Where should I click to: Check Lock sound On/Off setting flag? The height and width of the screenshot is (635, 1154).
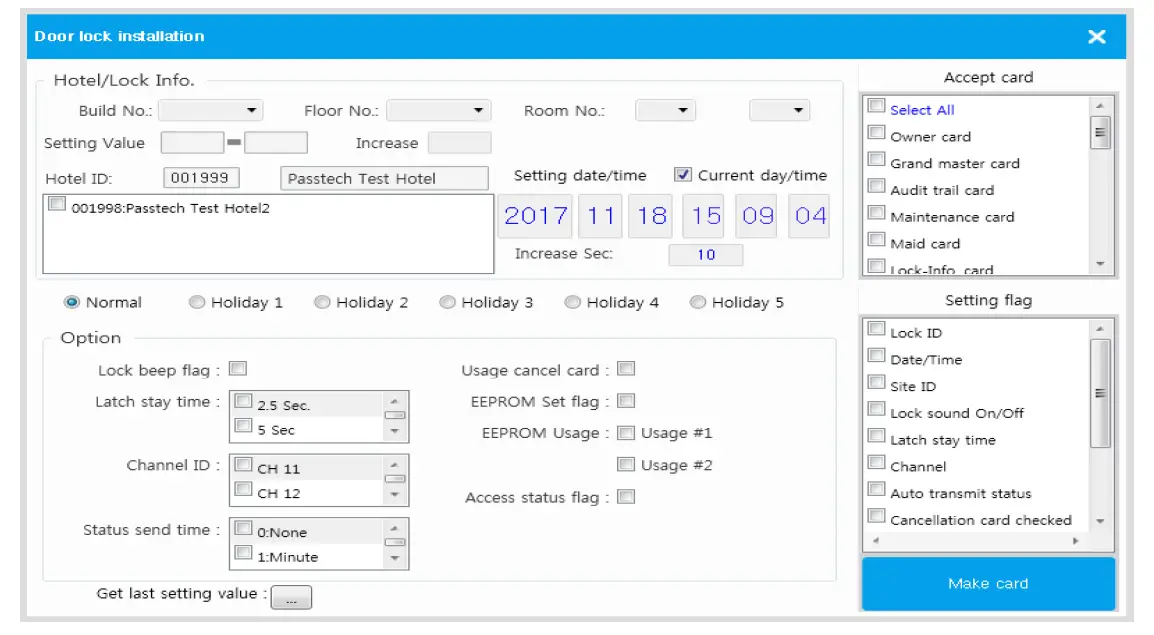pos(876,408)
